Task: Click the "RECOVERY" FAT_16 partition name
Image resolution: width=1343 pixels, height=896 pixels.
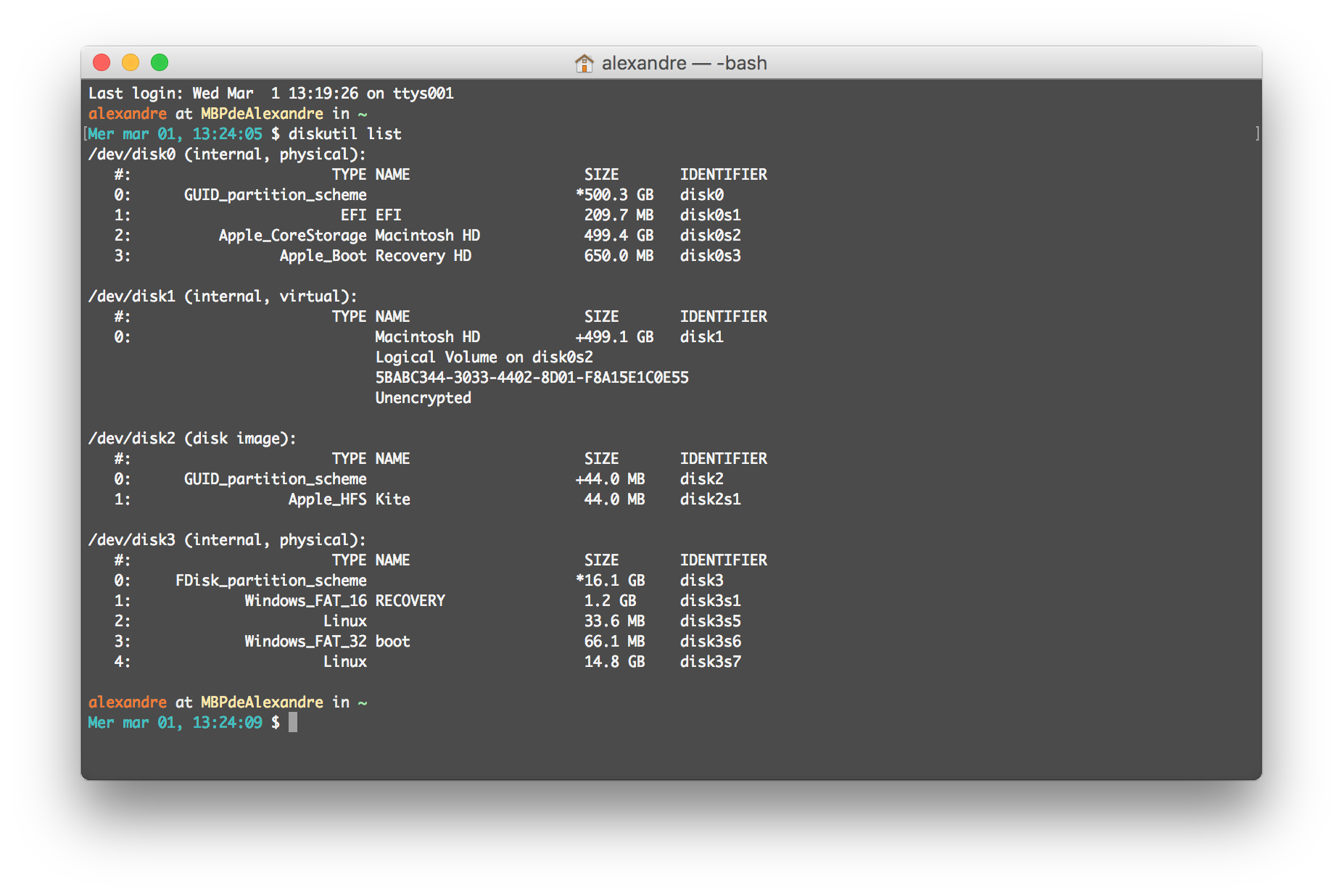Action: click(x=410, y=601)
